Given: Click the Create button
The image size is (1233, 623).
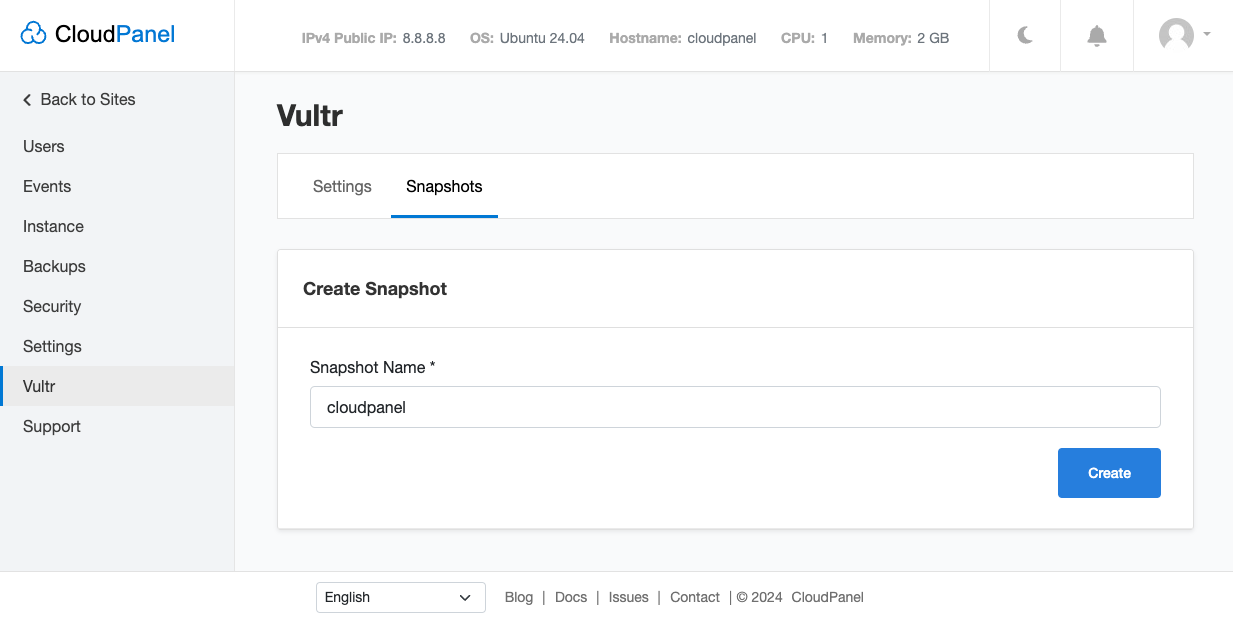Looking at the screenshot, I should pos(1109,472).
